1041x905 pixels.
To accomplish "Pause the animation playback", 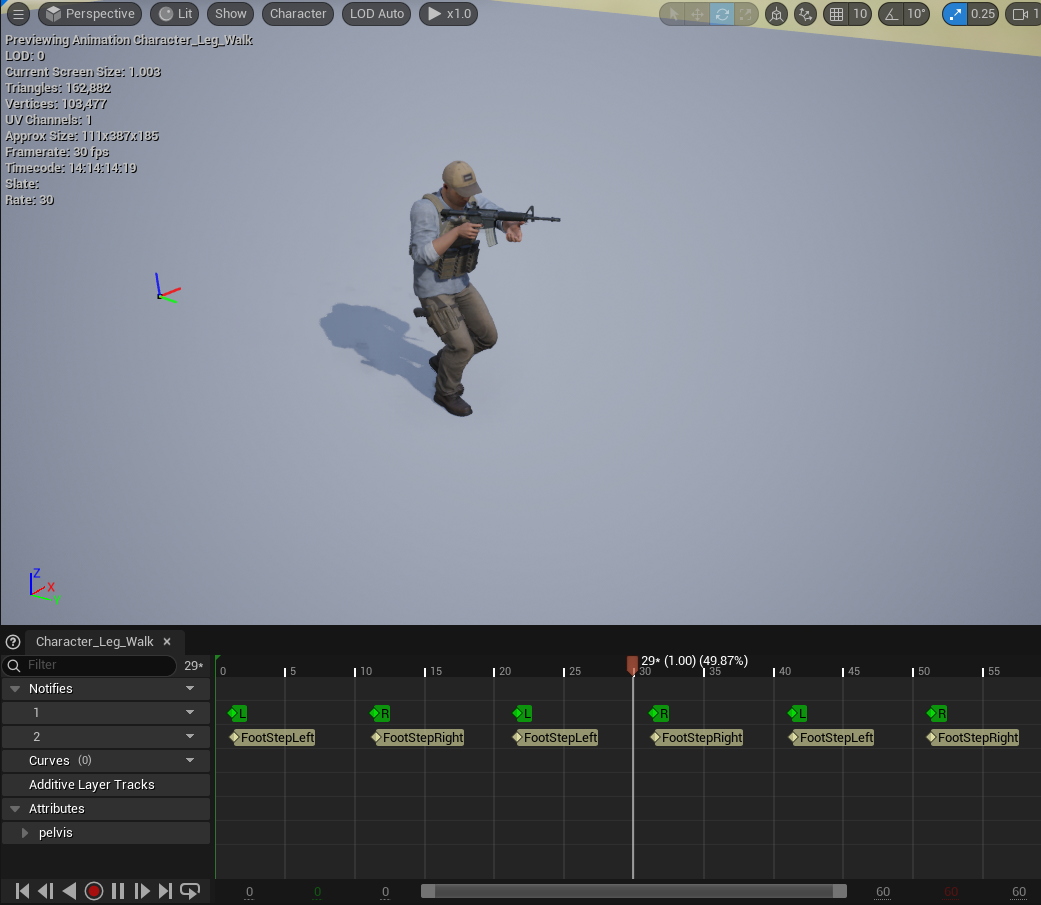I will click(118, 891).
